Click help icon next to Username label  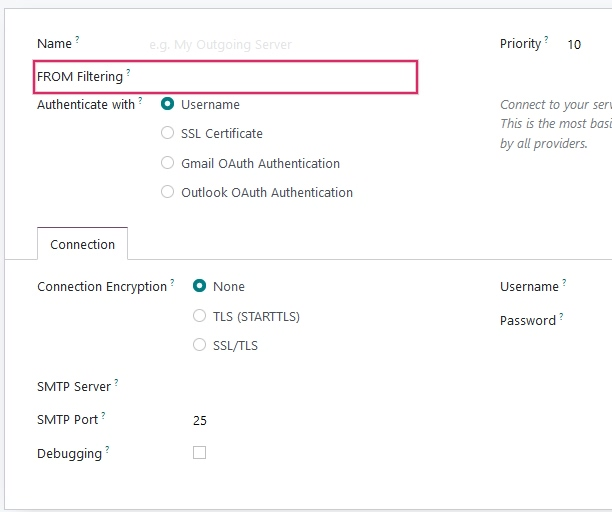(564, 283)
